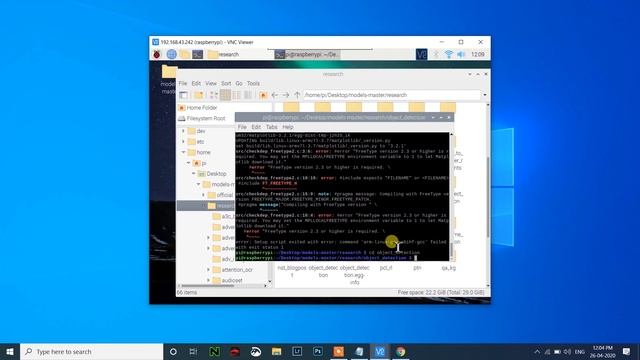Open the Raspberry Pi main menu icon
This screenshot has width=640, height=360.
(x=157, y=54)
